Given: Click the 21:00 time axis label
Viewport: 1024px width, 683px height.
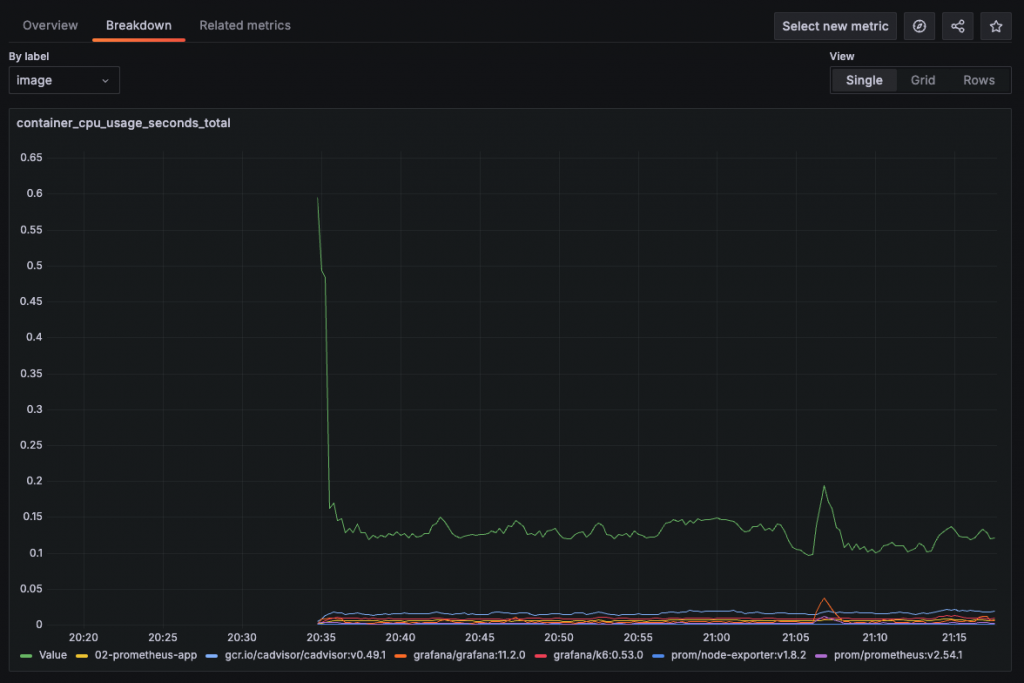Looking at the screenshot, I should (x=716, y=637).
